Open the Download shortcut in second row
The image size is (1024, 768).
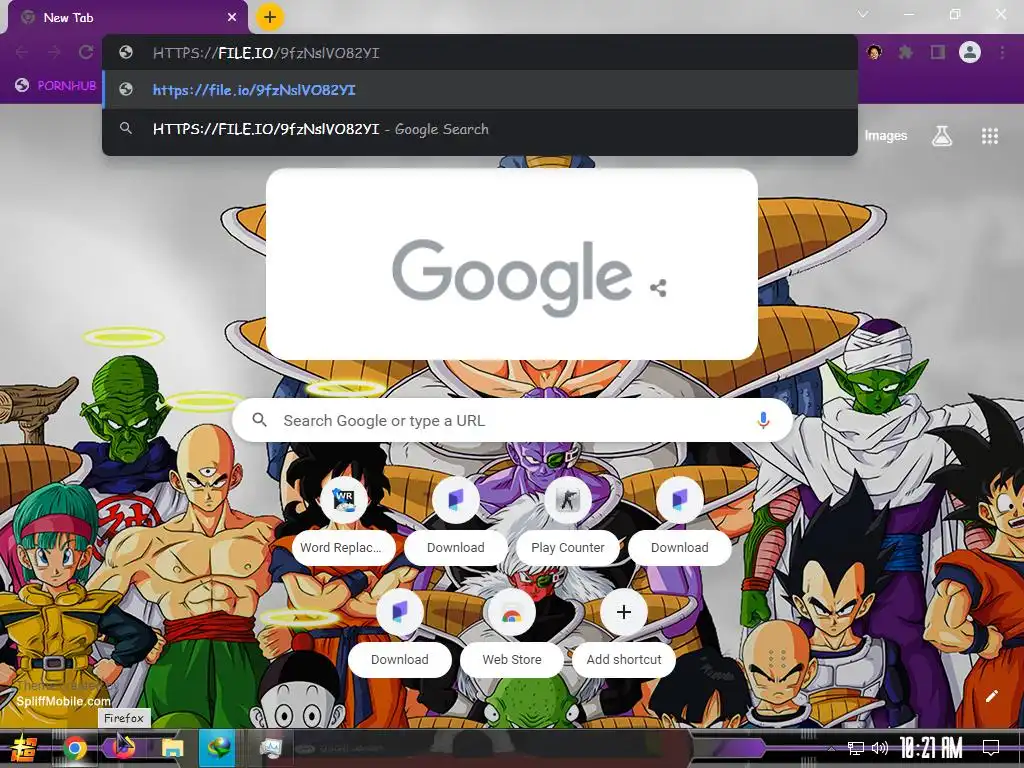[400, 633]
